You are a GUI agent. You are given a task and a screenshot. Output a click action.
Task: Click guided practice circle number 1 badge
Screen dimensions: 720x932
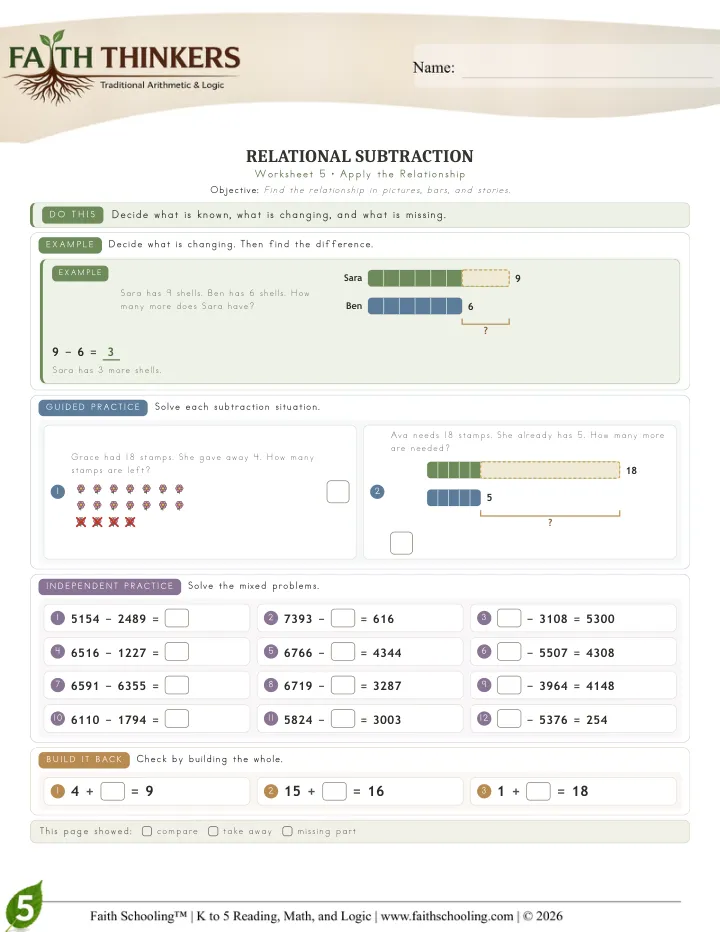pos(58,492)
